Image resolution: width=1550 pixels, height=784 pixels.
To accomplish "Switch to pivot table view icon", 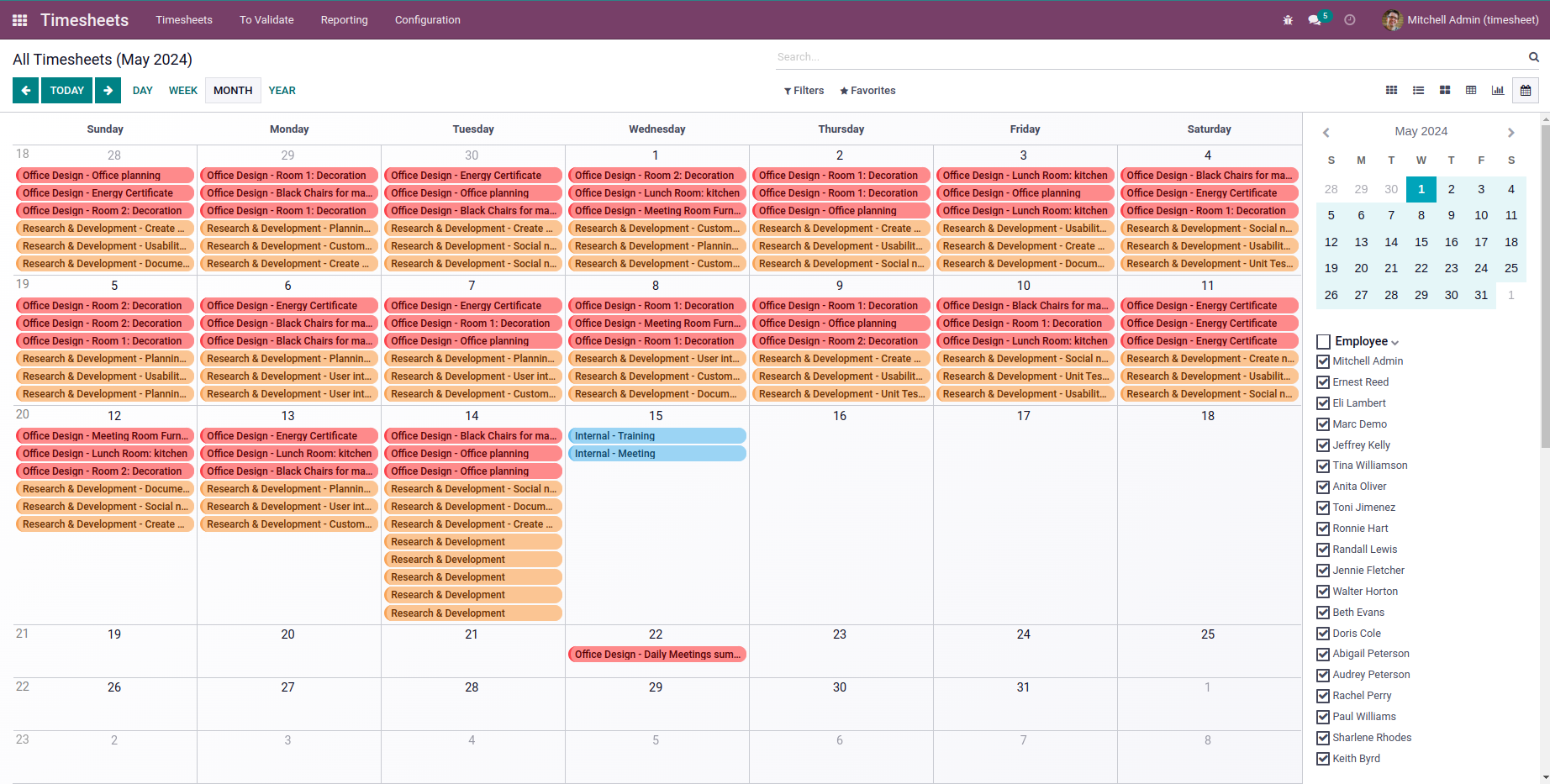I will point(1471,91).
